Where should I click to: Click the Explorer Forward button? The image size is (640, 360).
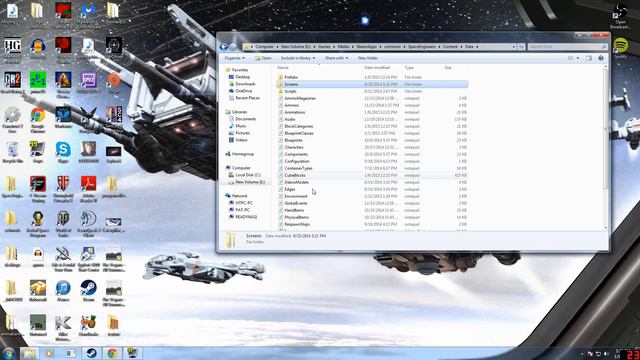tap(233, 47)
